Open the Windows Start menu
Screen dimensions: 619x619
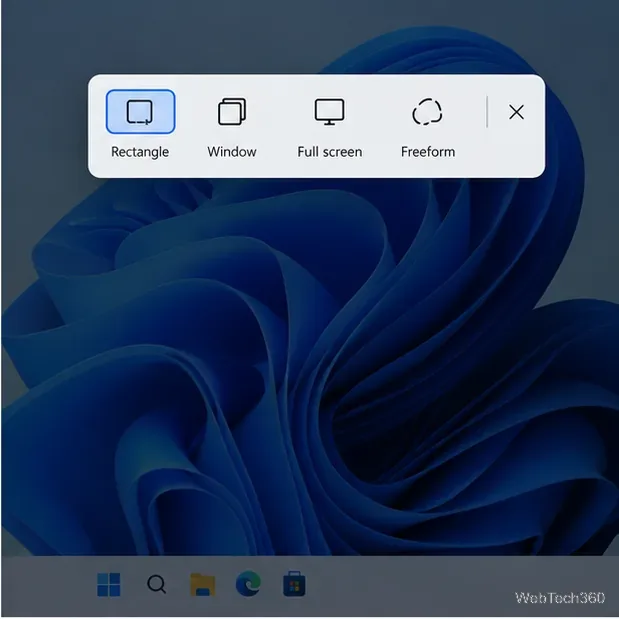(x=109, y=585)
